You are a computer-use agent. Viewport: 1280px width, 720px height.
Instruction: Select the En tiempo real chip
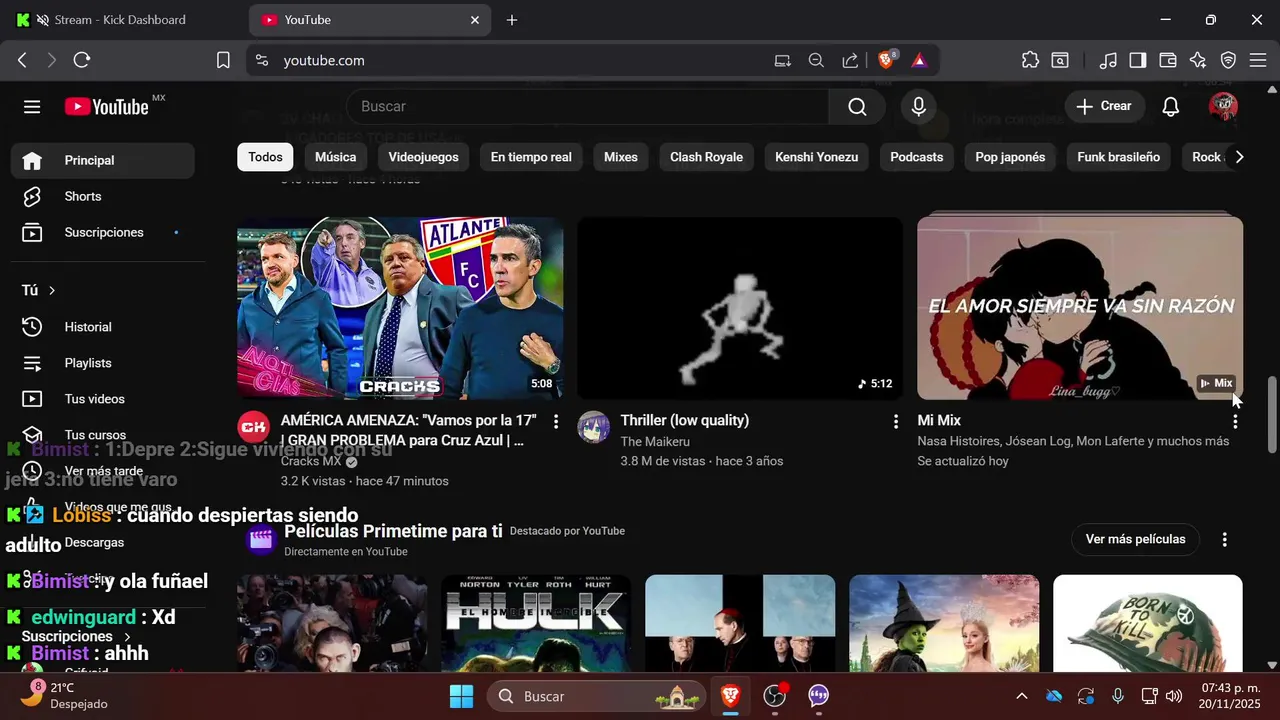point(531,157)
